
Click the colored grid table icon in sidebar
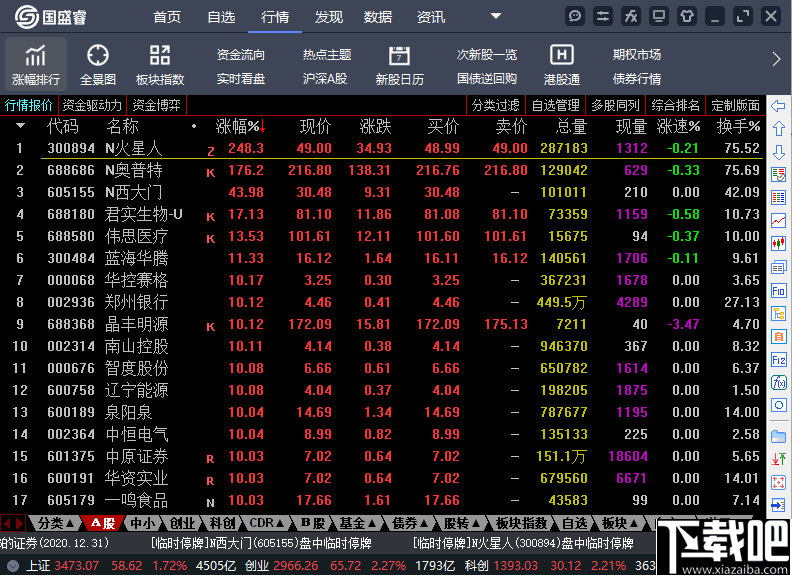point(778,198)
